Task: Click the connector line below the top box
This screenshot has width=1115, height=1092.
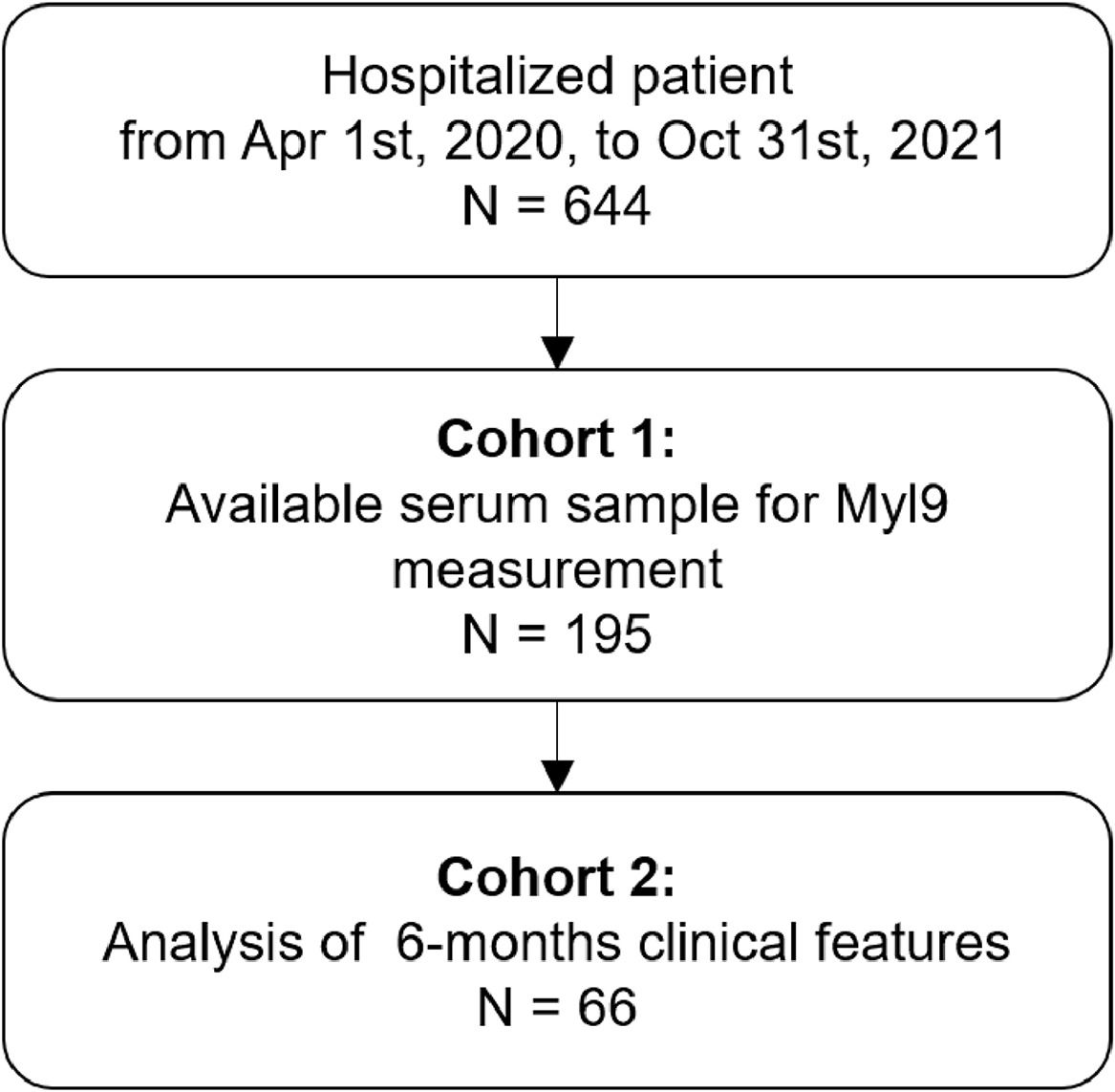Action: (556, 306)
